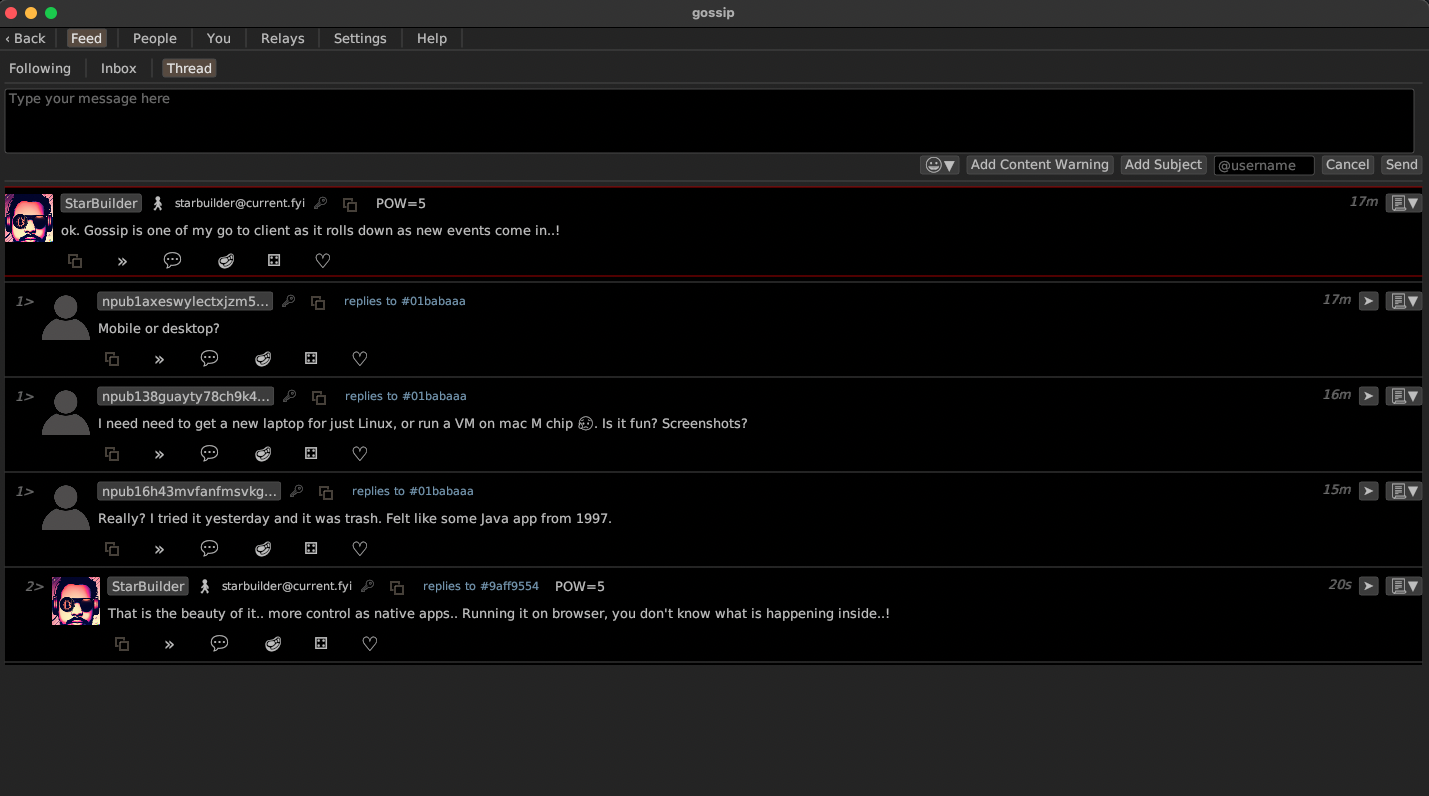Expand the note menu on the 15m reply
1429x796 pixels.
1403,491
